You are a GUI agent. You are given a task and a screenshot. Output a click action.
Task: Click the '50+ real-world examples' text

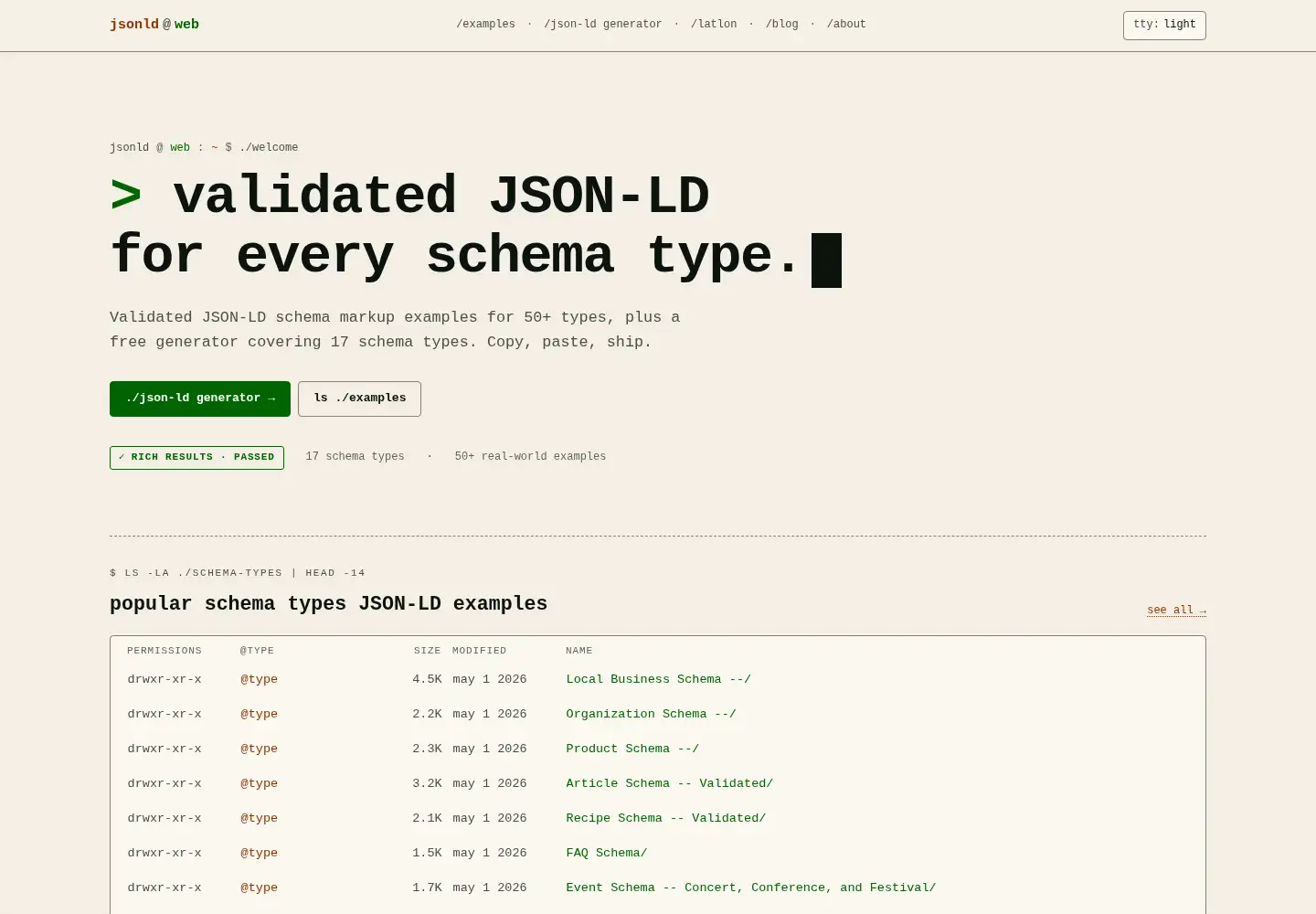click(530, 457)
